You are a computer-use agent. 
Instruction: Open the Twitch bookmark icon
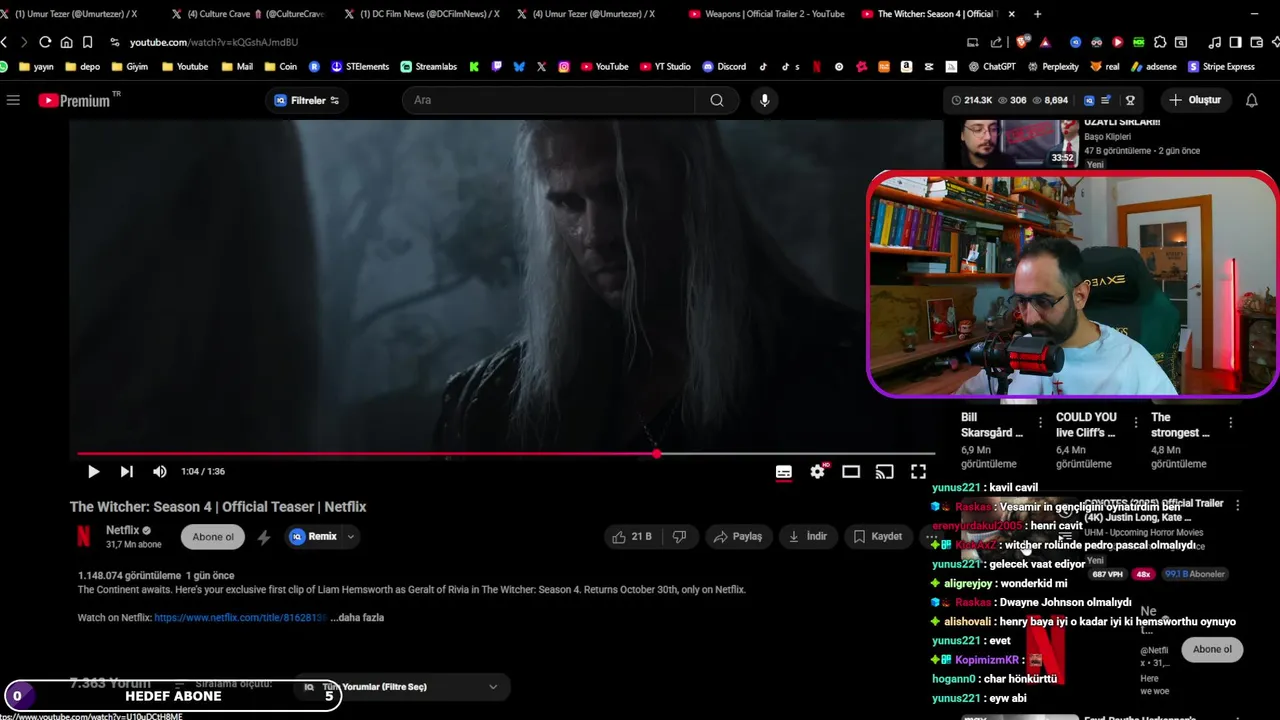pyautogui.click(x=497, y=67)
